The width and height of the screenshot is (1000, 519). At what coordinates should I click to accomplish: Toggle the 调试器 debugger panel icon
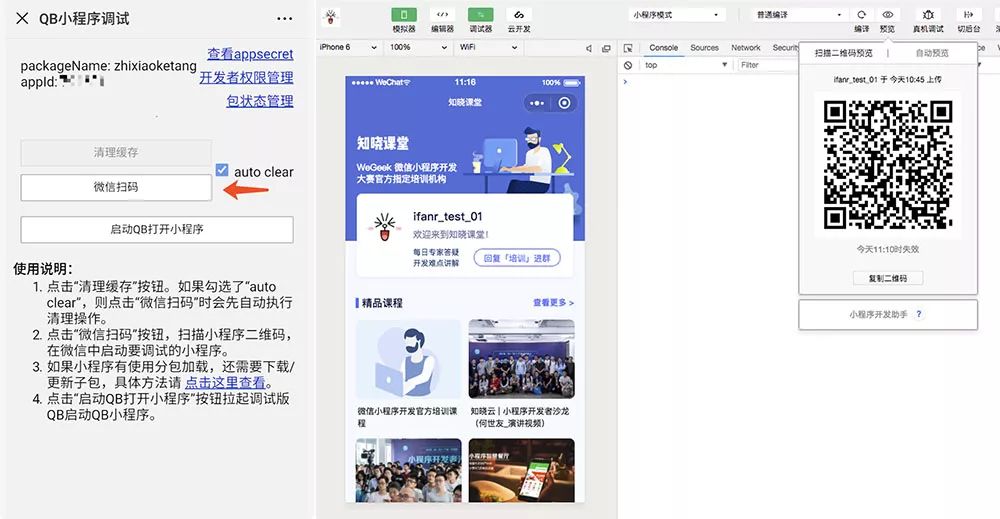point(480,15)
